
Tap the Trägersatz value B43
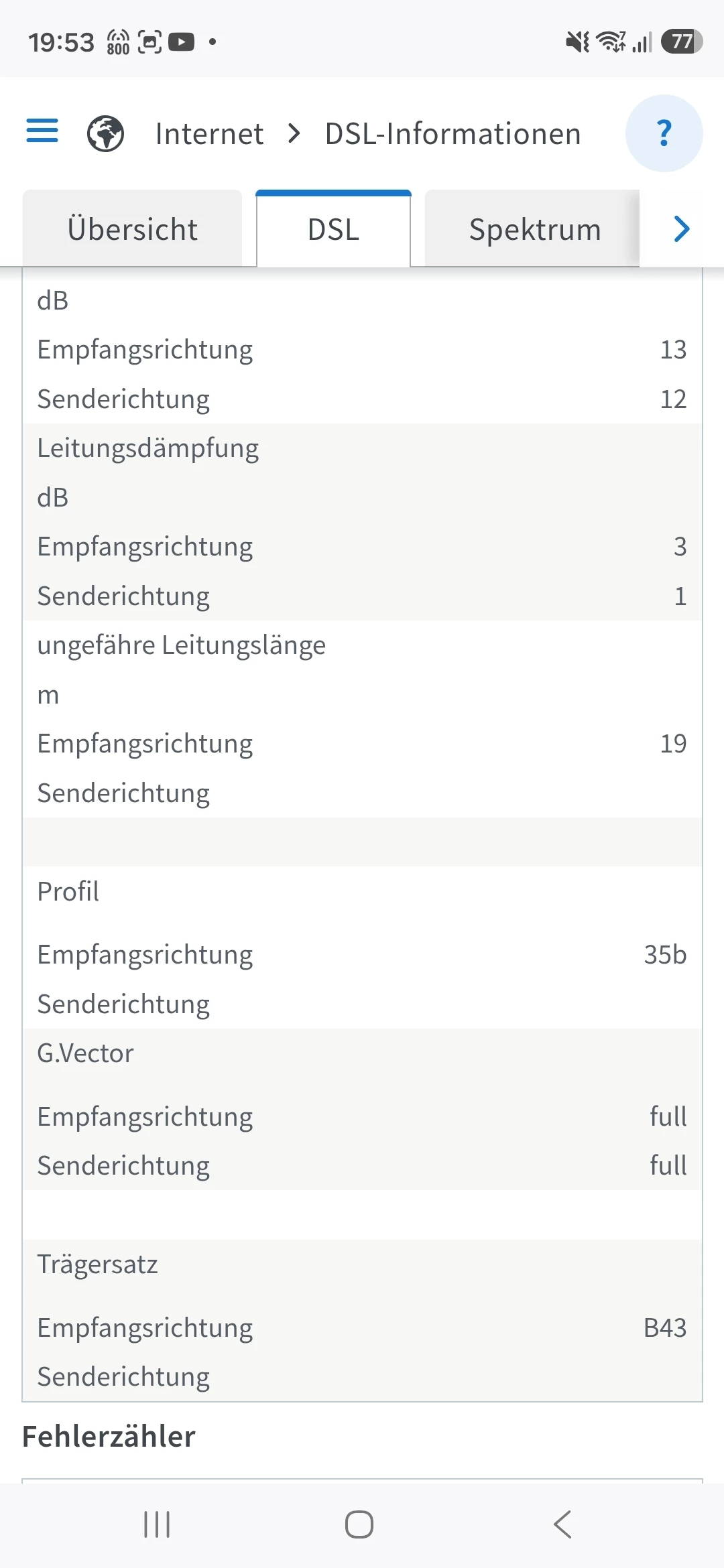tap(665, 1327)
